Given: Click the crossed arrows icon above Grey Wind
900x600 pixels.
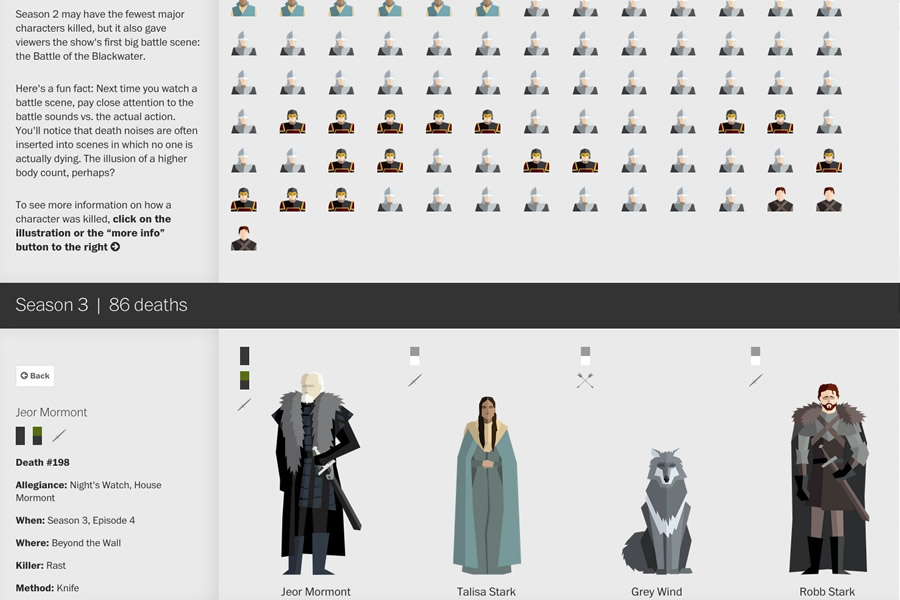Looking at the screenshot, I should pyautogui.click(x=585, y=380).
